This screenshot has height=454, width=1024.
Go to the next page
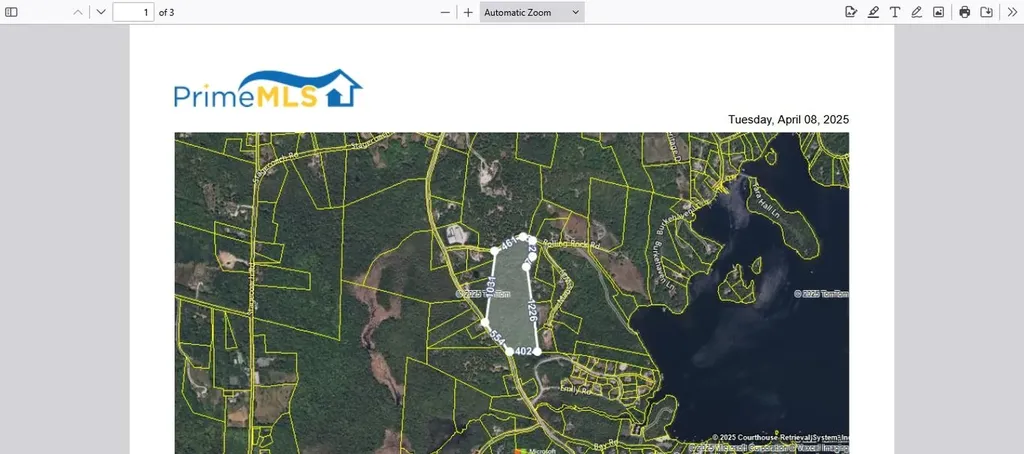[x=100, y=12]
